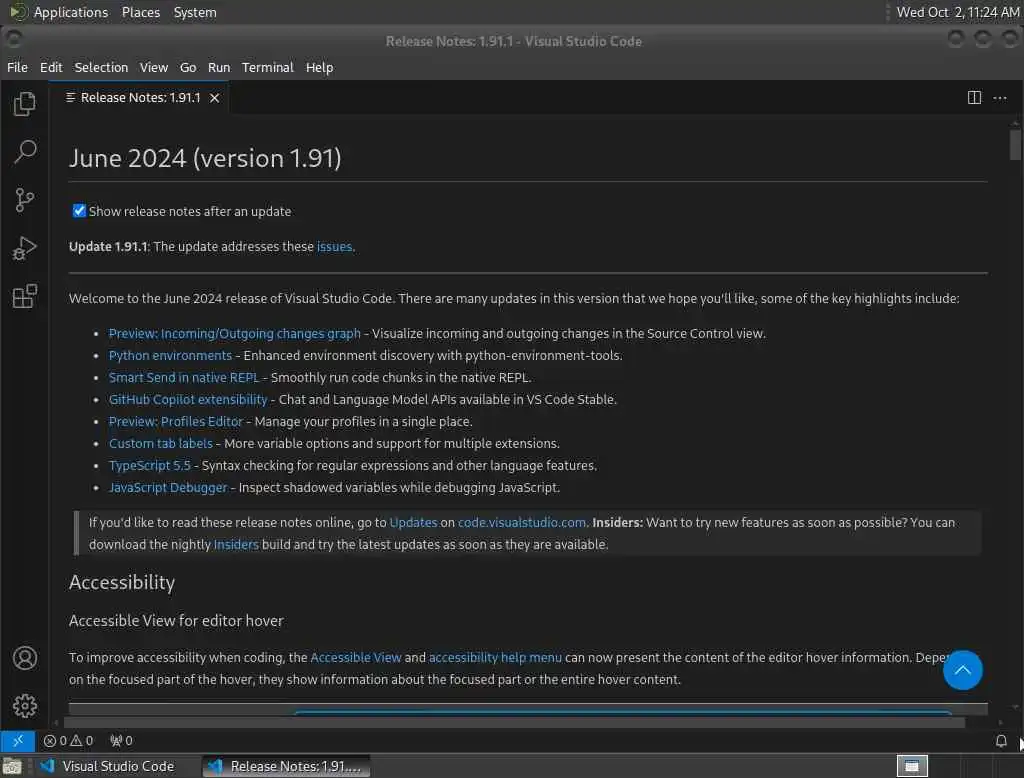The width and height of the screenshot is (1024, 778).
Task: Open the System menu in top panel
Action: [x=195, y=12]
